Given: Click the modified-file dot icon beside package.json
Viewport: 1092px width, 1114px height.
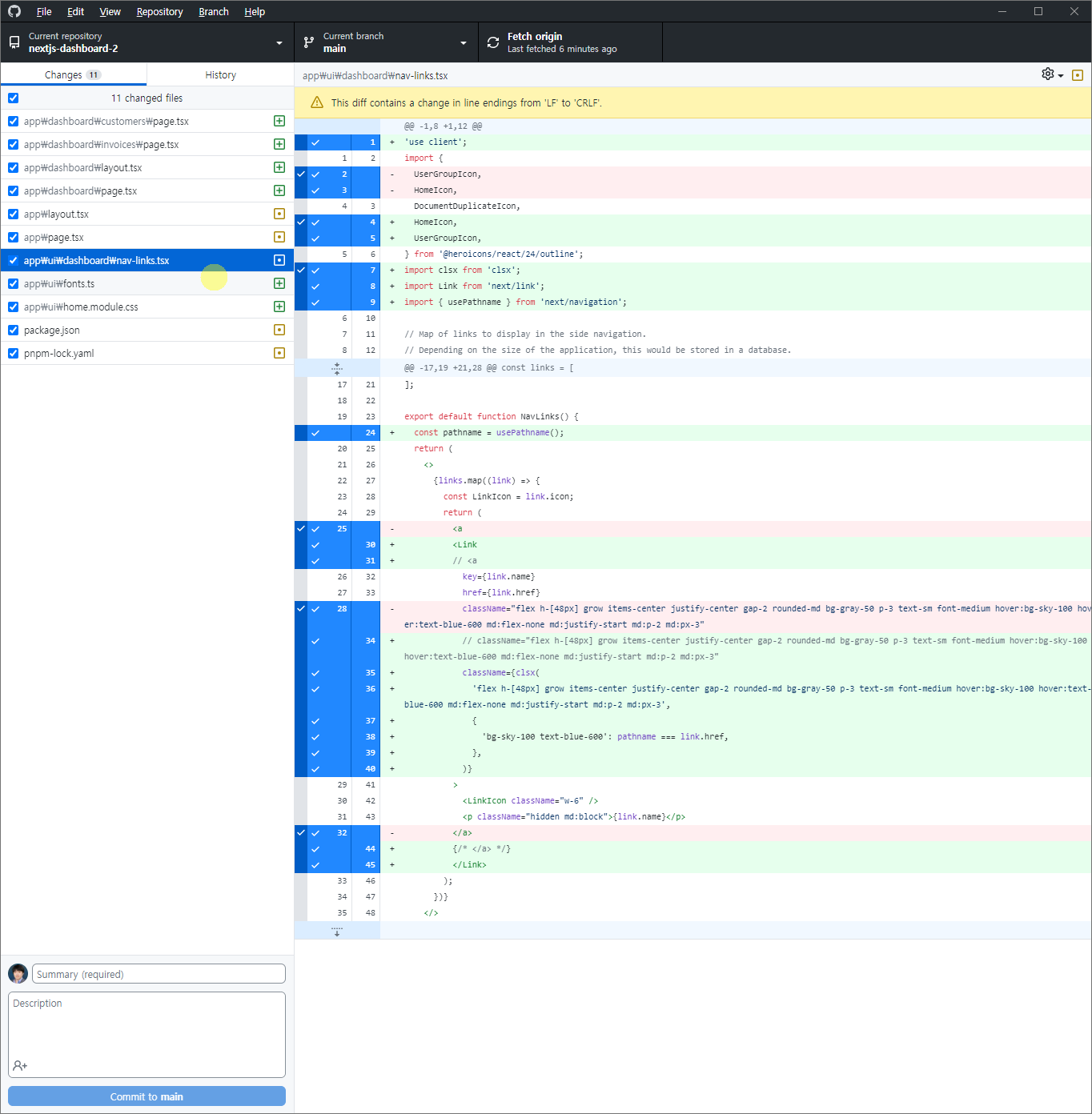Looking at the screenshot, I should [x=279, y=329].
